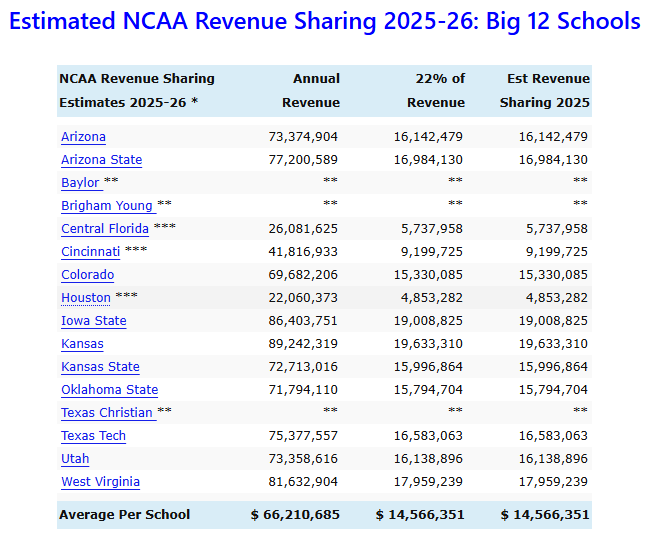Open the Cincinnati school link
The height and width of the screenshot is (539, 650).
[91, 252]
